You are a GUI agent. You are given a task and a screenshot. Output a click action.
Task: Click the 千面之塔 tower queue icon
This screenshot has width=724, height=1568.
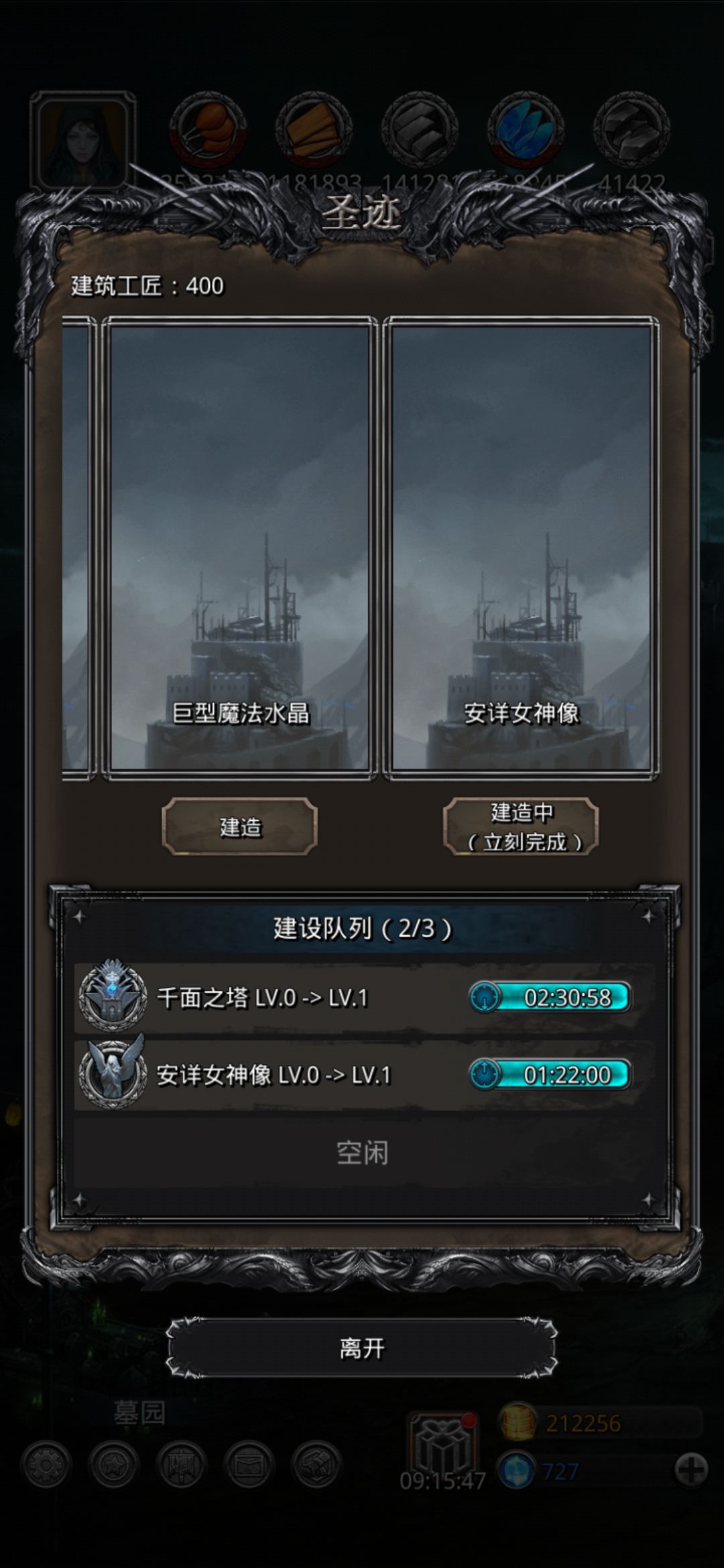point(113,997)
